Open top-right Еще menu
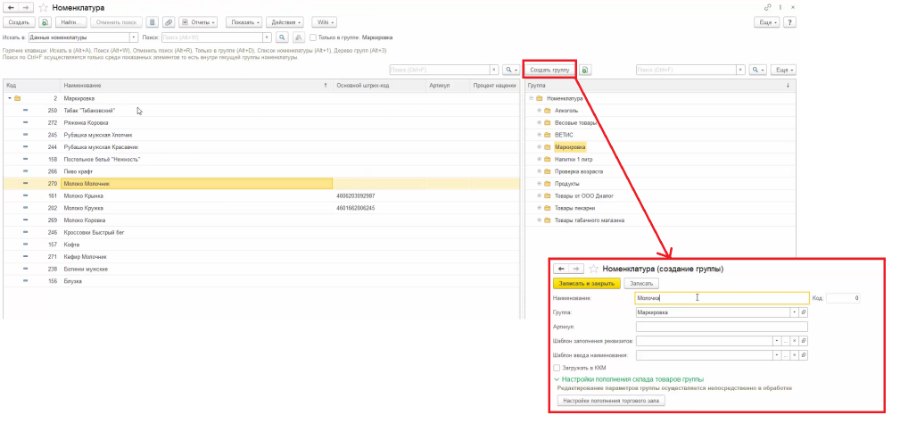 (767, 22)
